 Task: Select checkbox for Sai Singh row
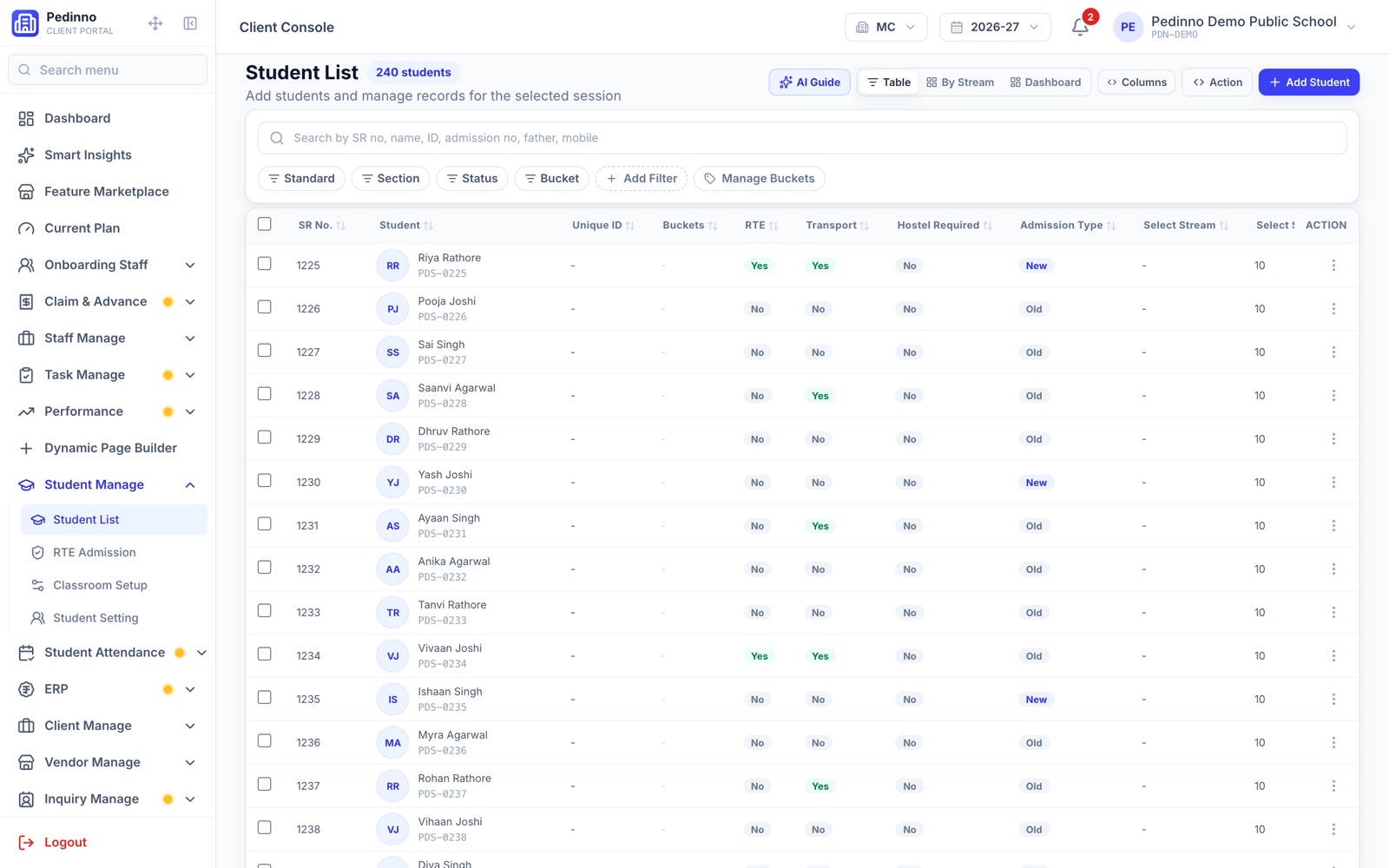point(265,351)
